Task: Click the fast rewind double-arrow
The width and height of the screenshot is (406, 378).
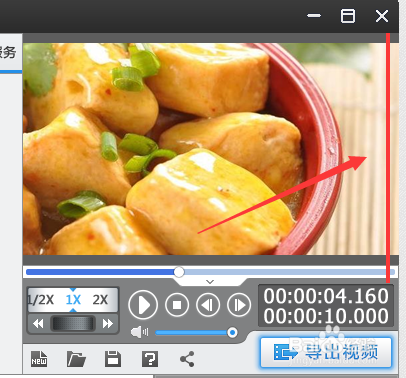Action: click(38, 323)
